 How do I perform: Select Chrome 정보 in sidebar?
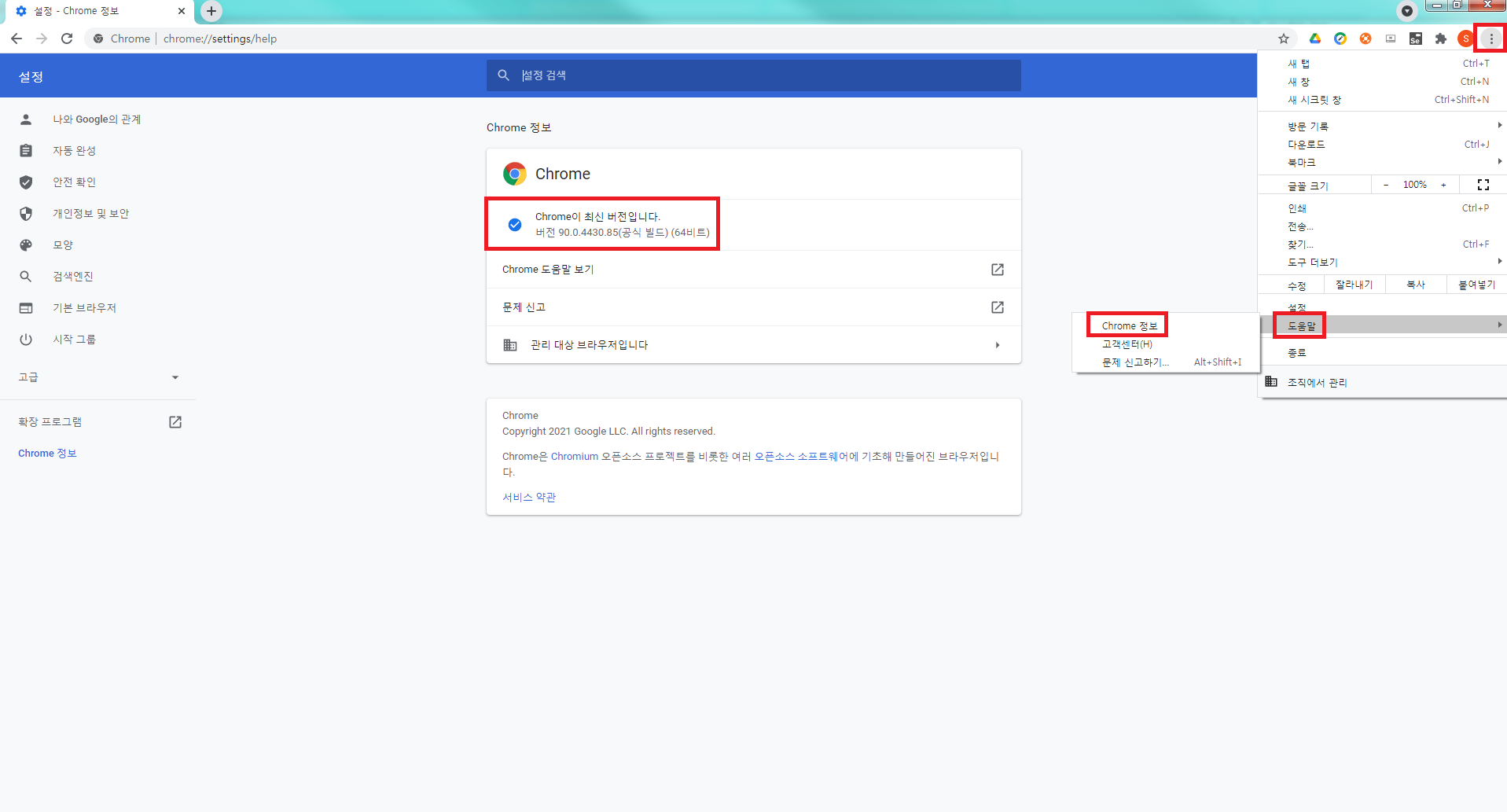[47, 454]
